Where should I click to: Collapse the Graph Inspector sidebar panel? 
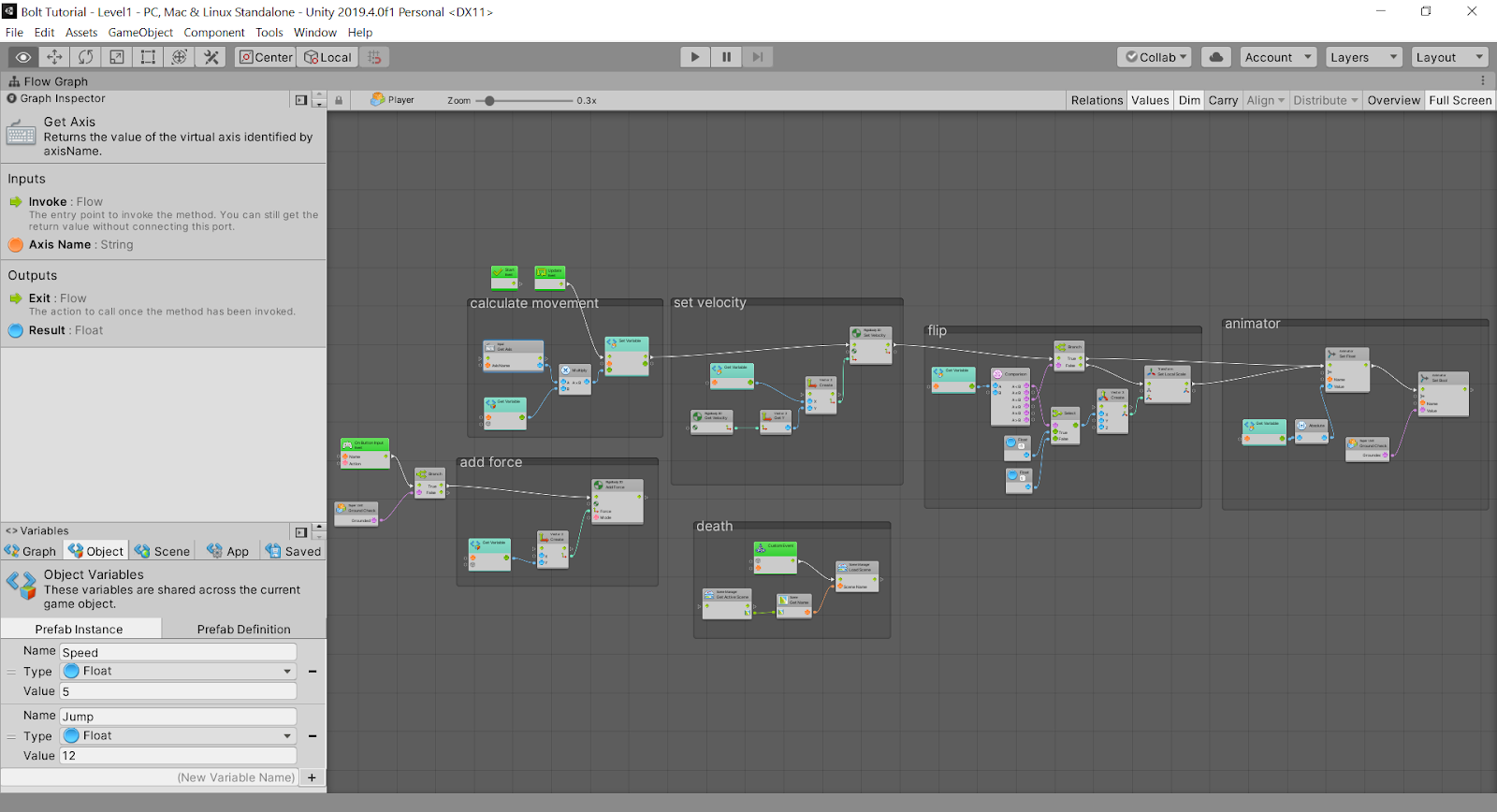[300, 100]
